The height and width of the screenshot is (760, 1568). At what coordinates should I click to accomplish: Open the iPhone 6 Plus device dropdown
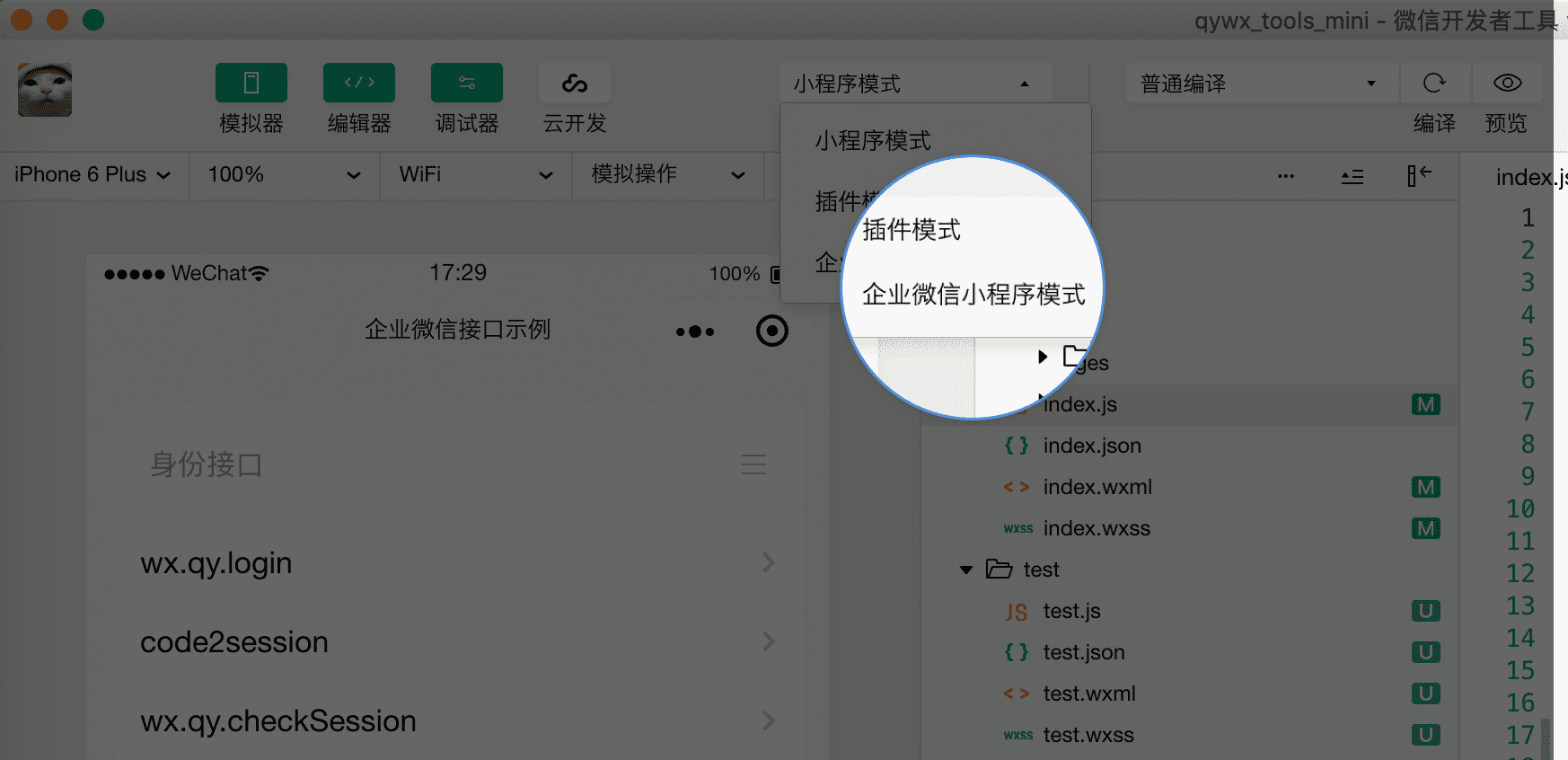click(93, 174)
